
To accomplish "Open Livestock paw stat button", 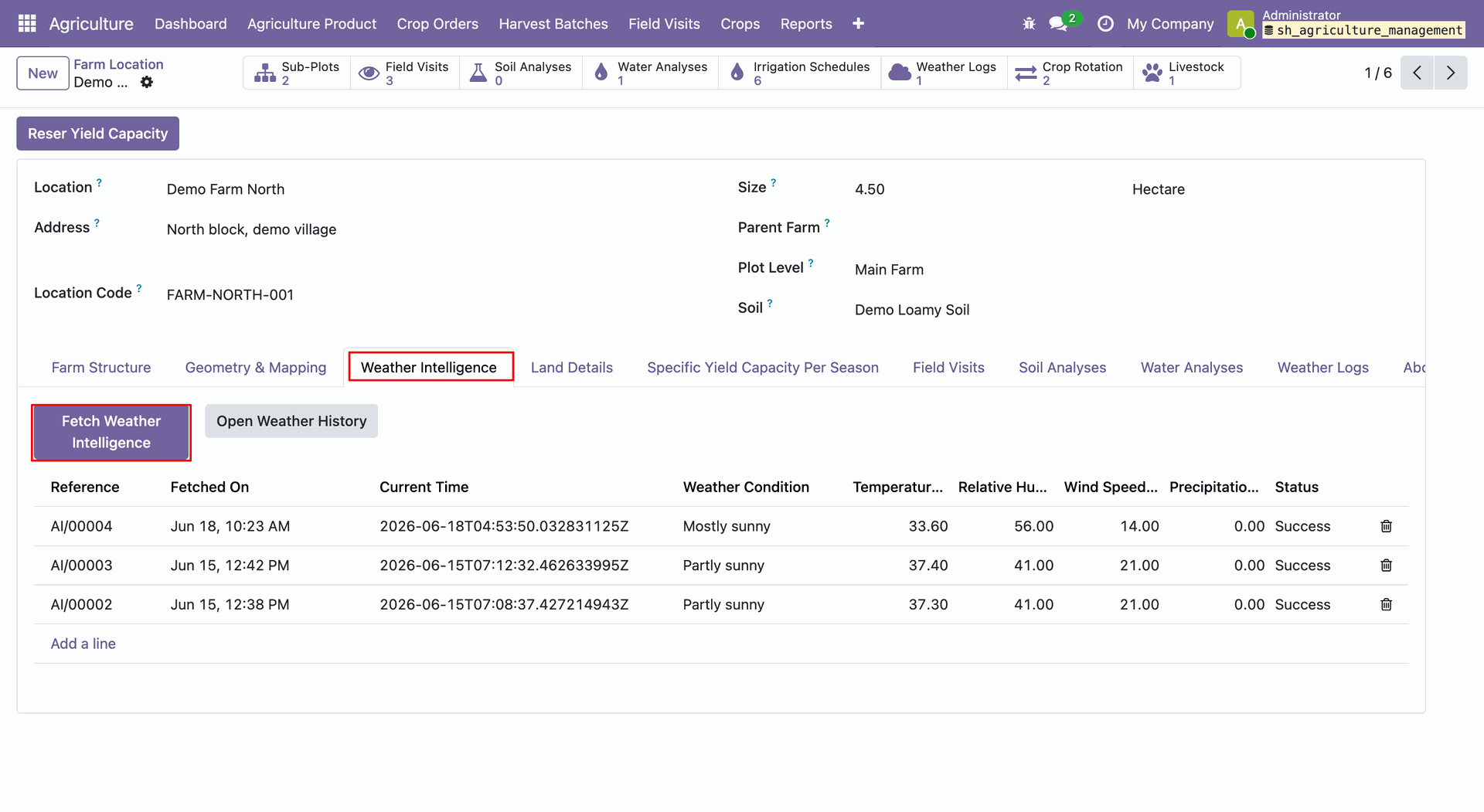I will click(1186, 73).
